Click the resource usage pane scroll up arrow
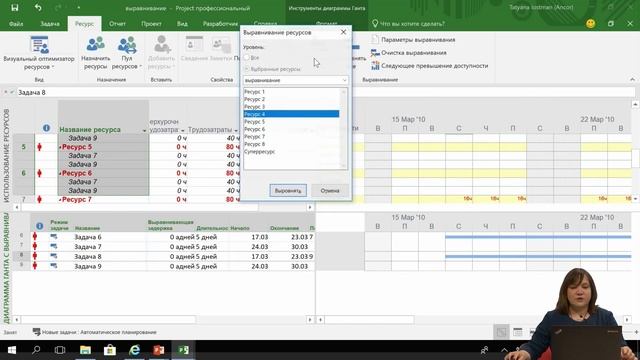The height and width of the screenshot is (360, 640). pyautogui.click(x=635, y=105)
